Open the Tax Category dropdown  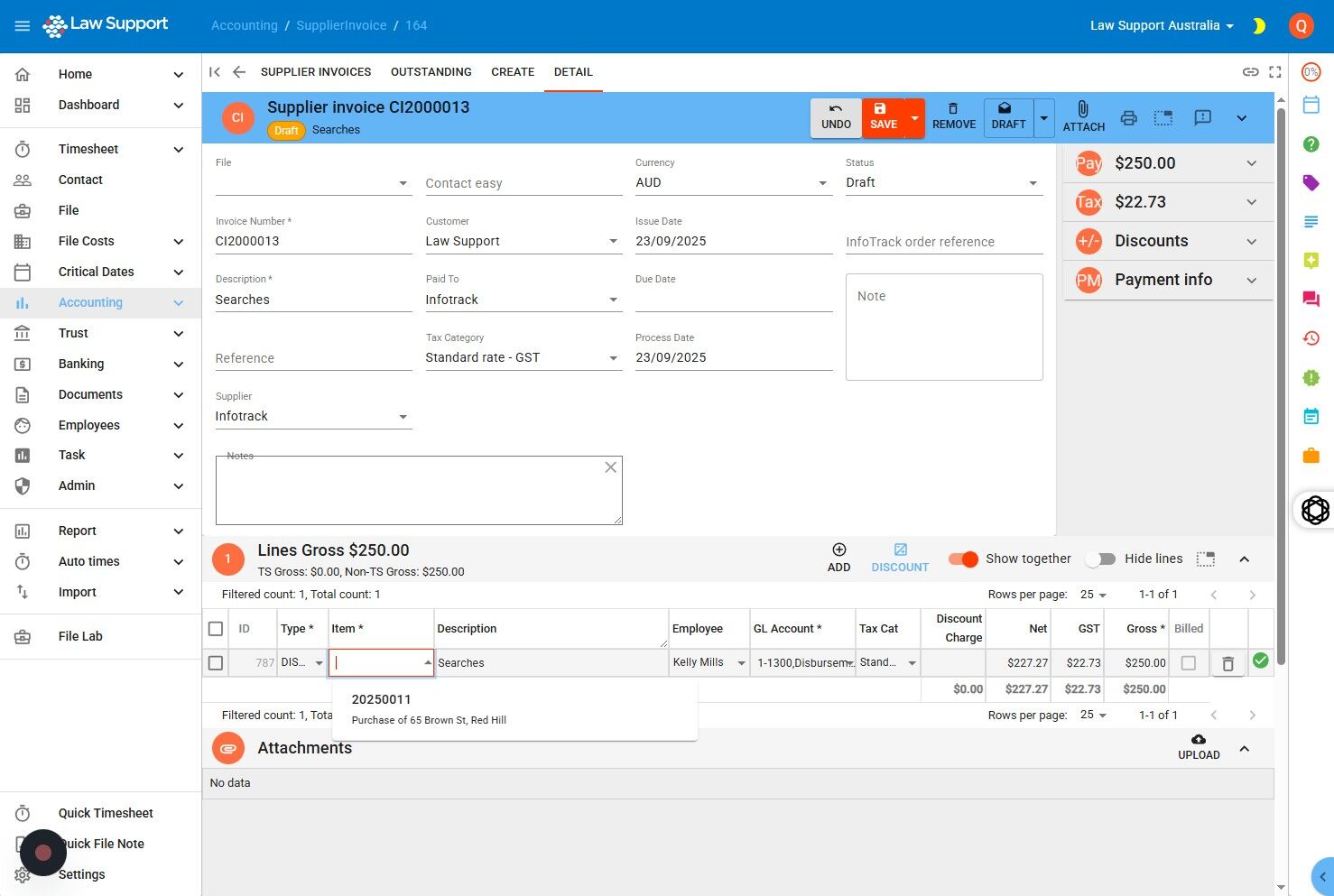pos(523,357)
